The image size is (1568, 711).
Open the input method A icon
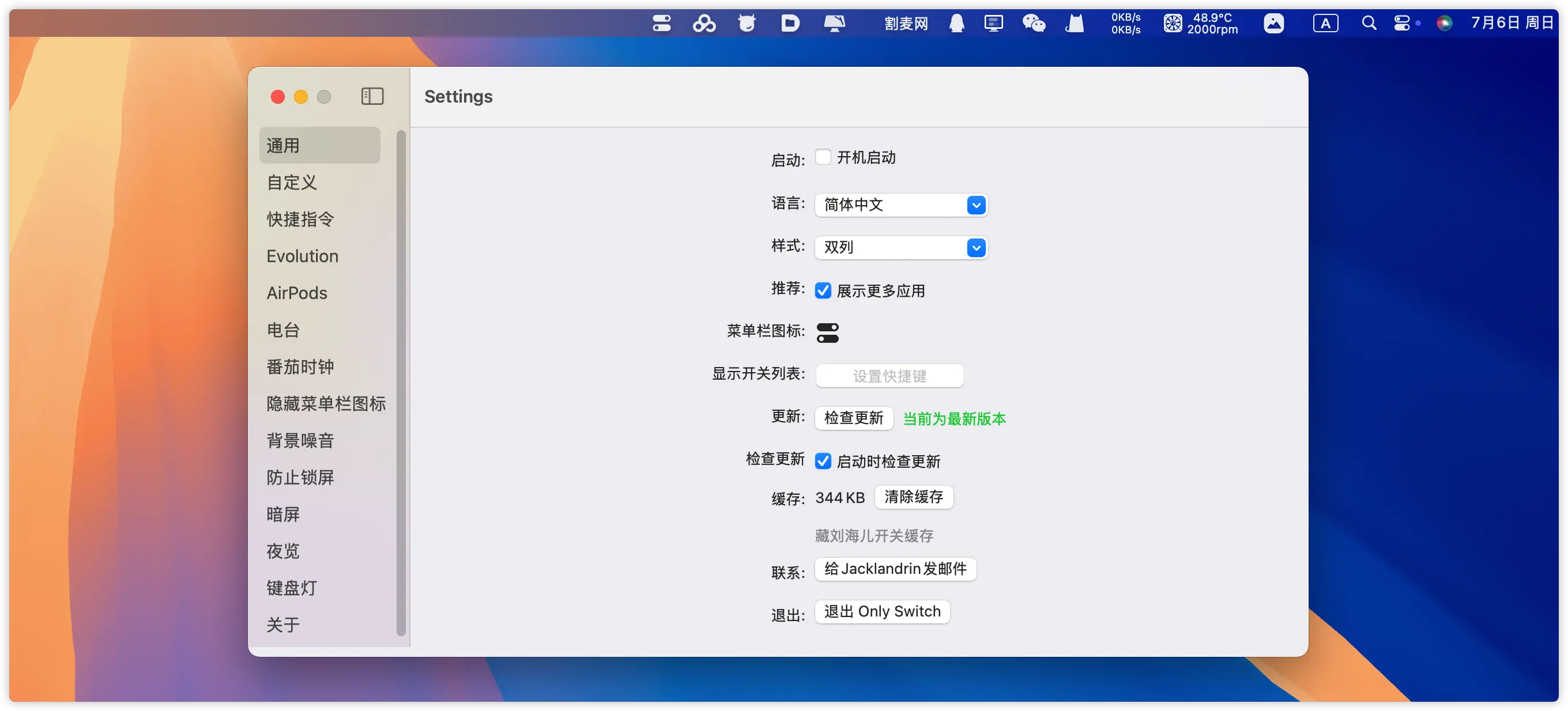point(1325,24)
